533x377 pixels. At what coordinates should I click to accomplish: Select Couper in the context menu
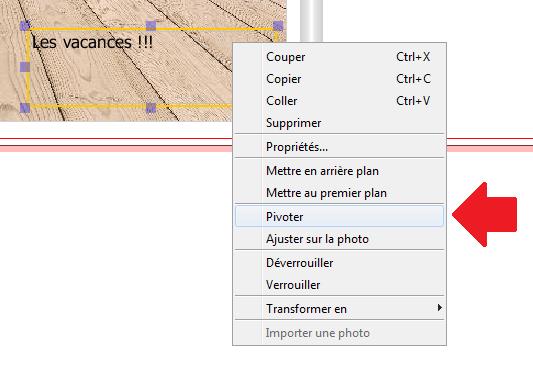(339, 57)
